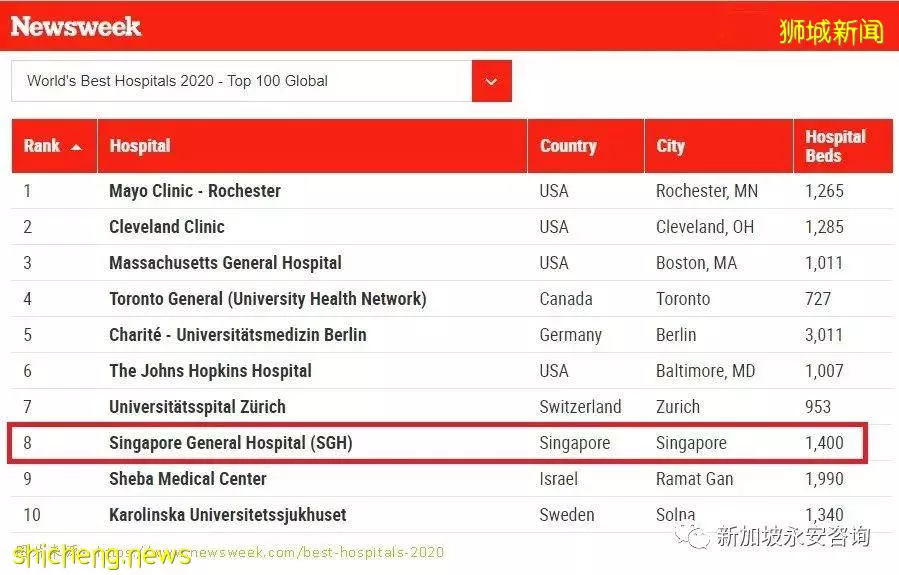Screen dimensions: 899x575
Task: Sort by the City column header
Action: 719,146
